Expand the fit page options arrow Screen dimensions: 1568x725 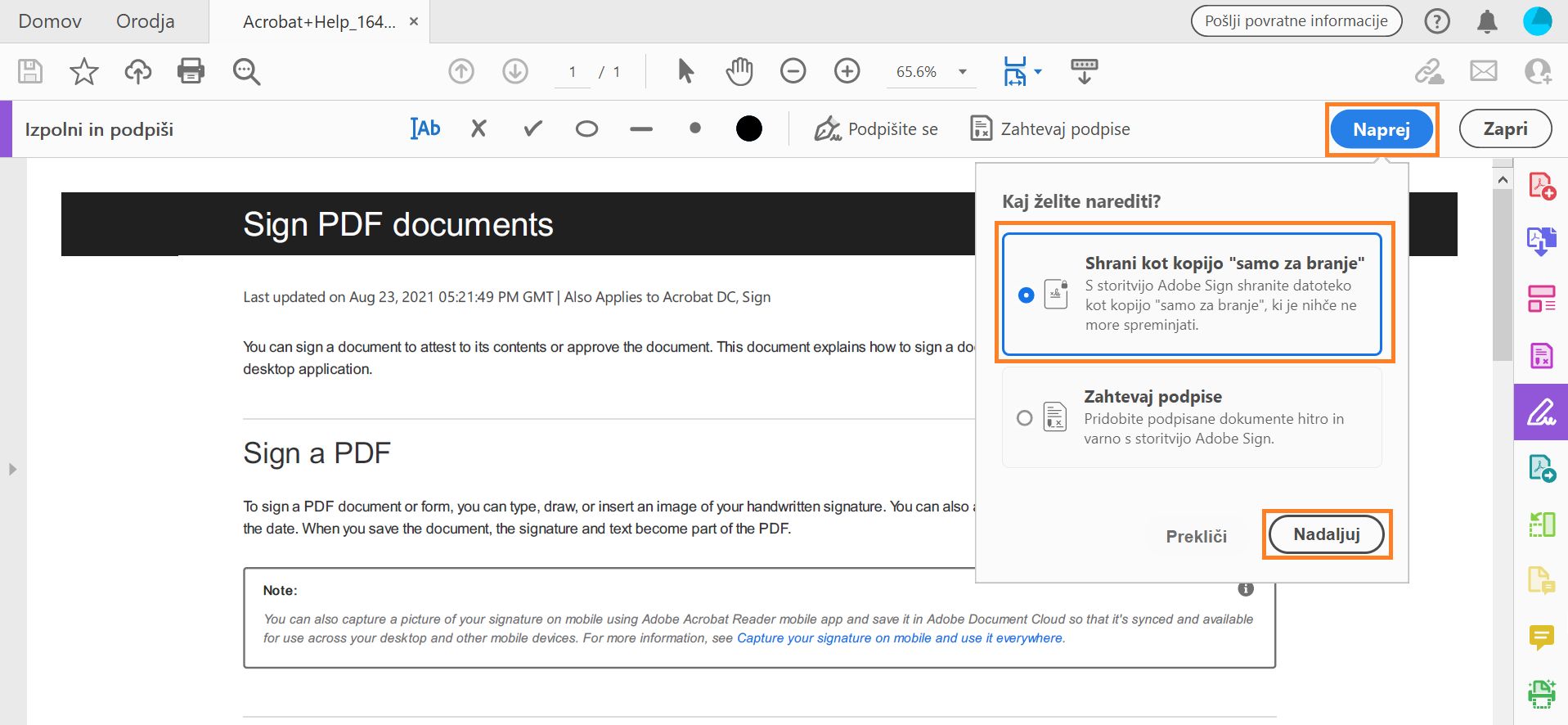point(1038,72)
